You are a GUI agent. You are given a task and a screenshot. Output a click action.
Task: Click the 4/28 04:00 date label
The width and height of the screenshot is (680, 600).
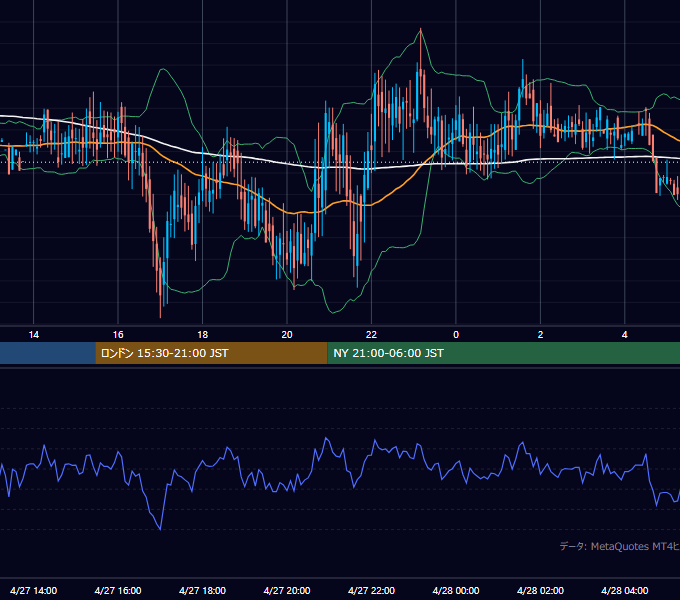624,590
